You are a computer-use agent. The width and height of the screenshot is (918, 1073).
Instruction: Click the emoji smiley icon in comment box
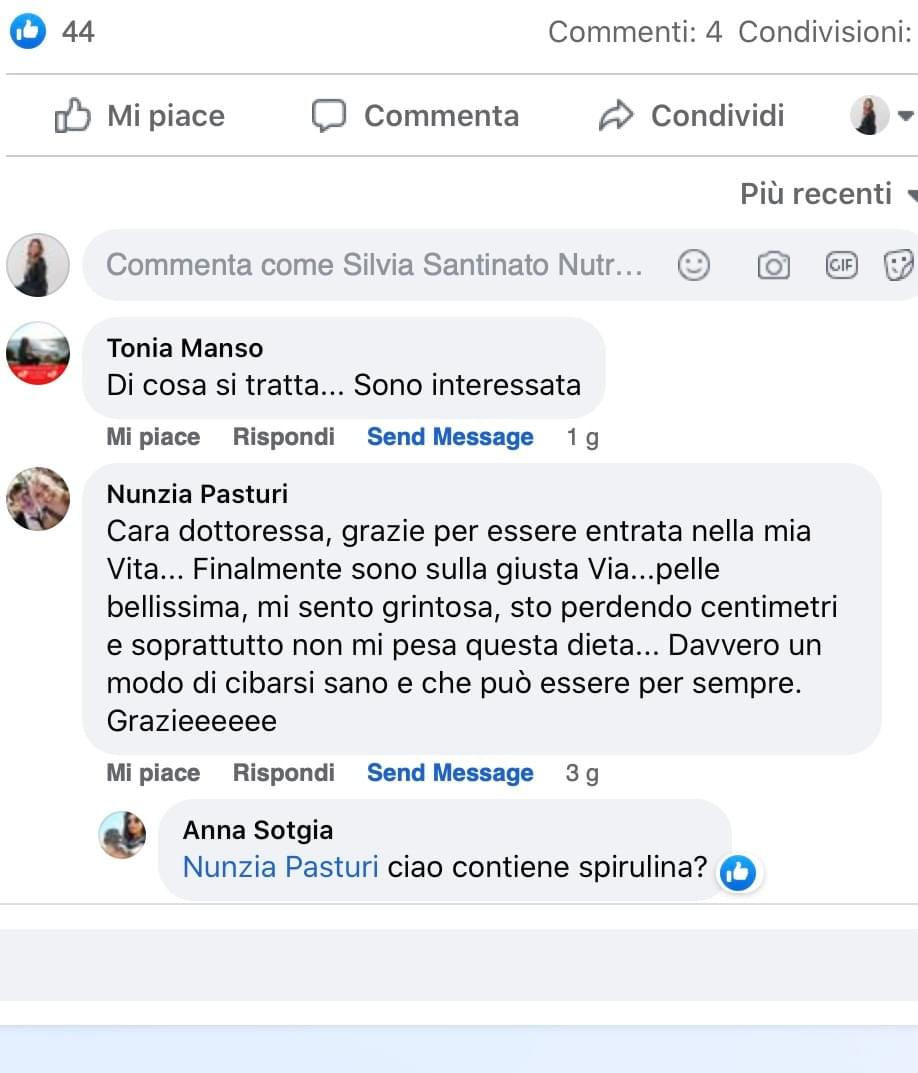694,265
